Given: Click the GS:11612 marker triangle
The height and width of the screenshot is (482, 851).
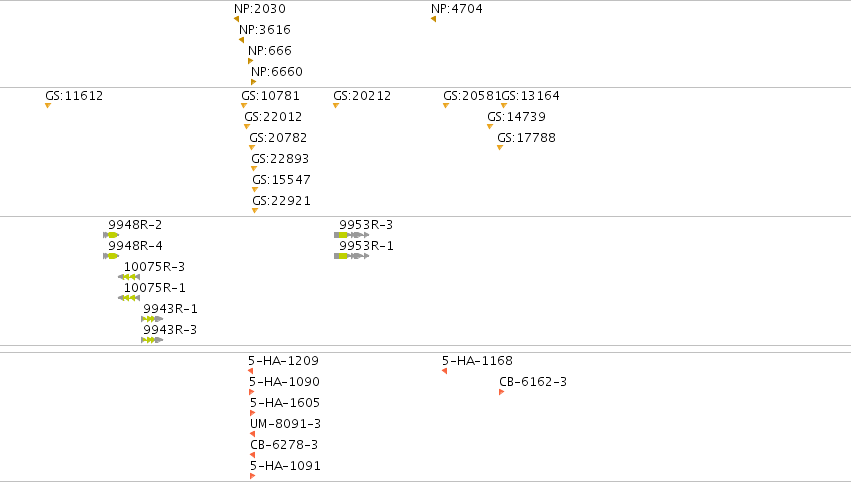Looking at the screenshot, I should (48, 105).
